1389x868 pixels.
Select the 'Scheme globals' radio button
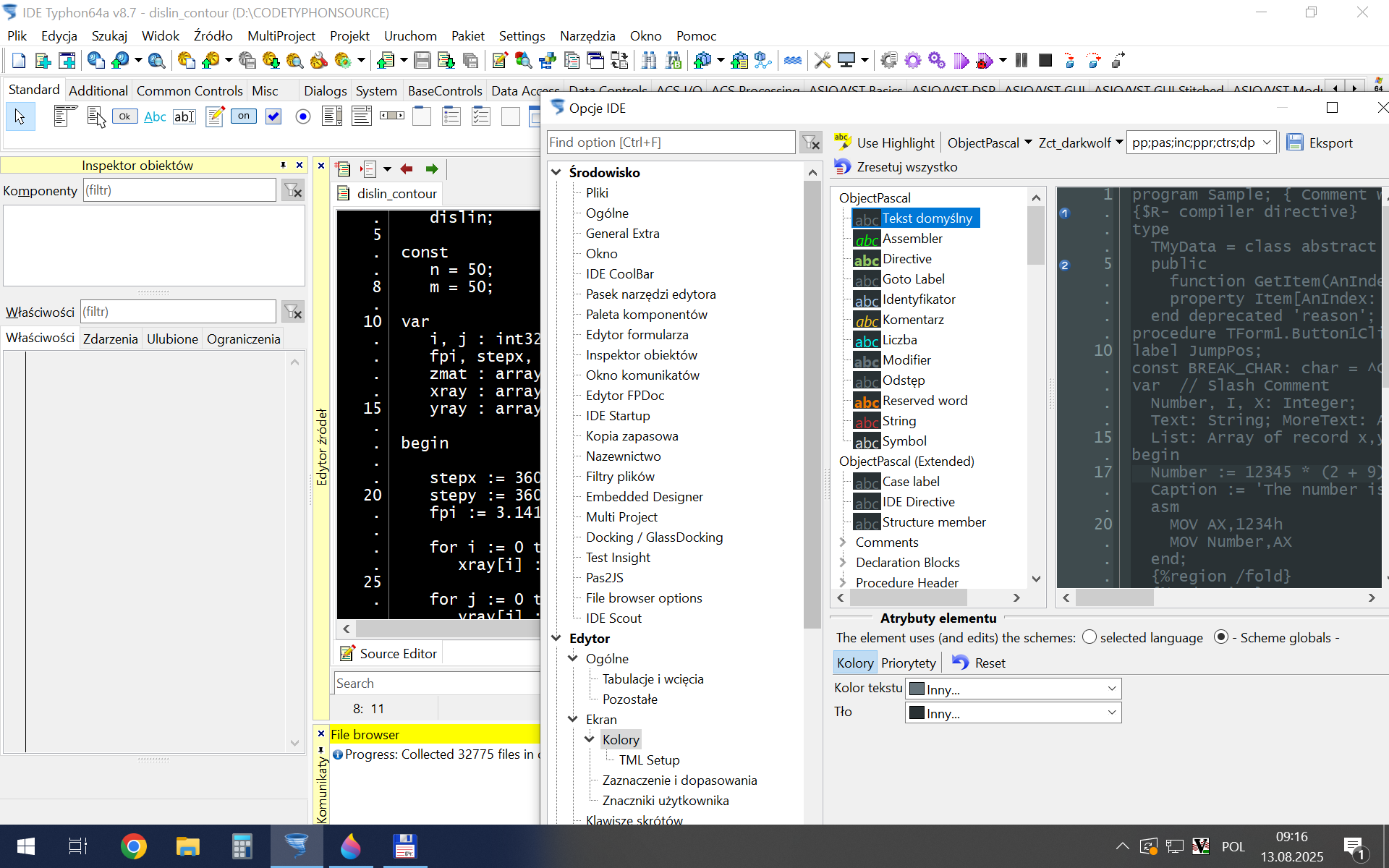click(1221, 637)
